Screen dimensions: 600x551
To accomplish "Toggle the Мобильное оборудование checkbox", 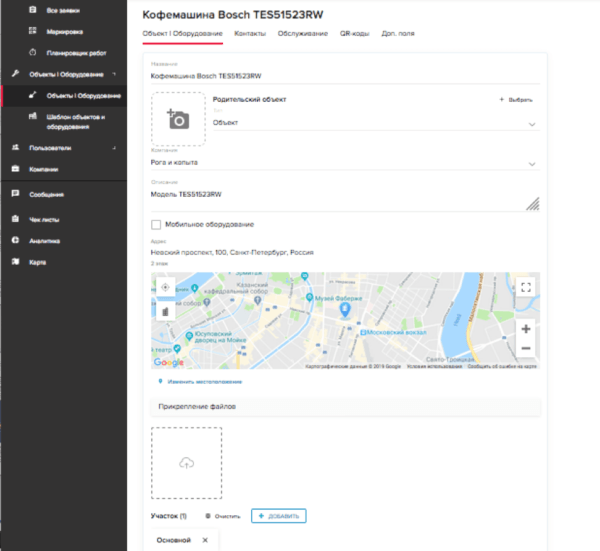I will point(156,225).
